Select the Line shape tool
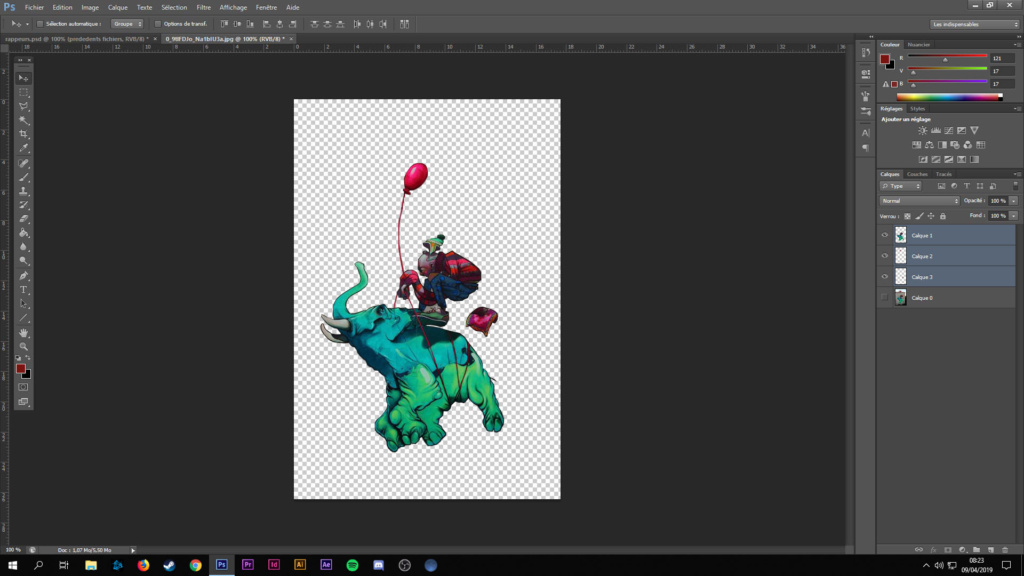 click(24, 318)
